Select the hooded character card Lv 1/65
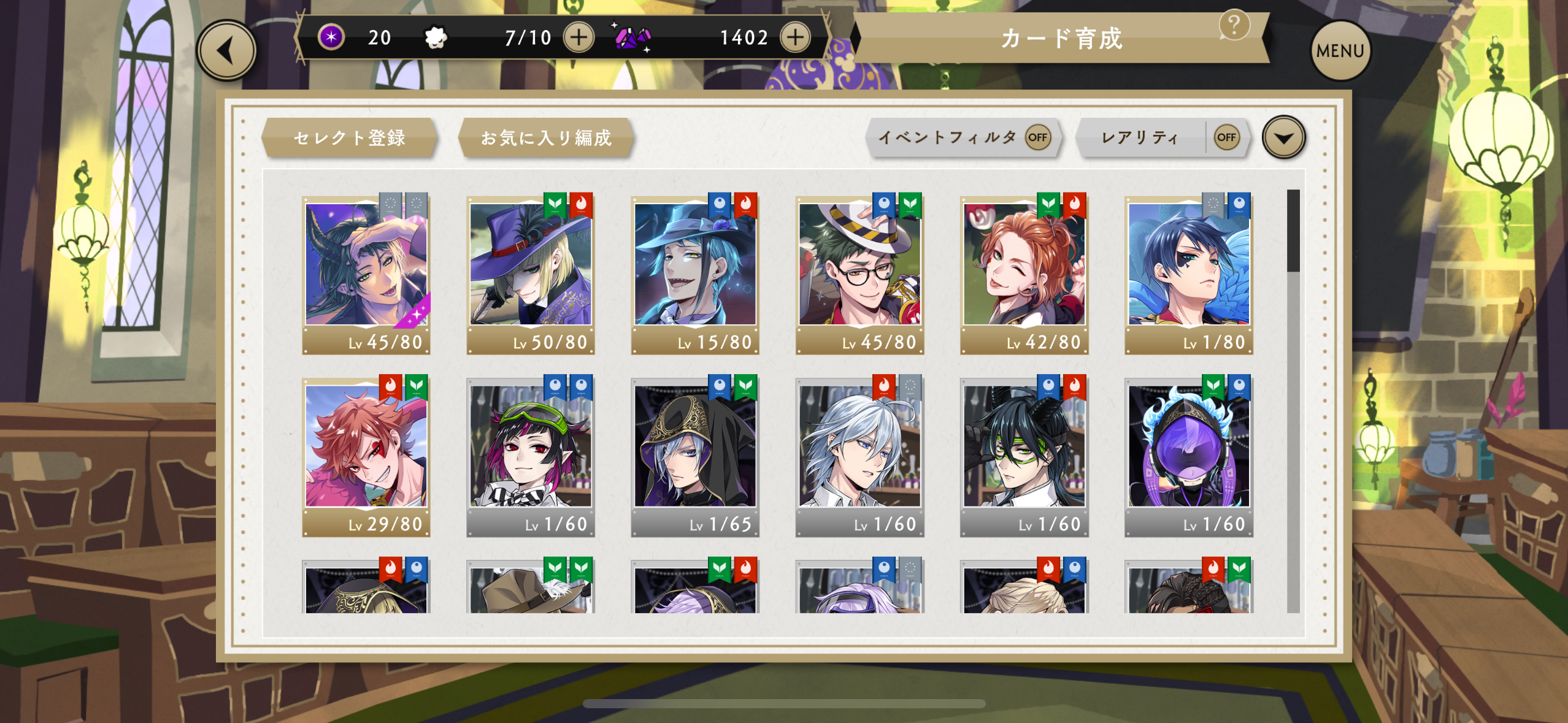1568x723 pixels. [x=695, y=457]
